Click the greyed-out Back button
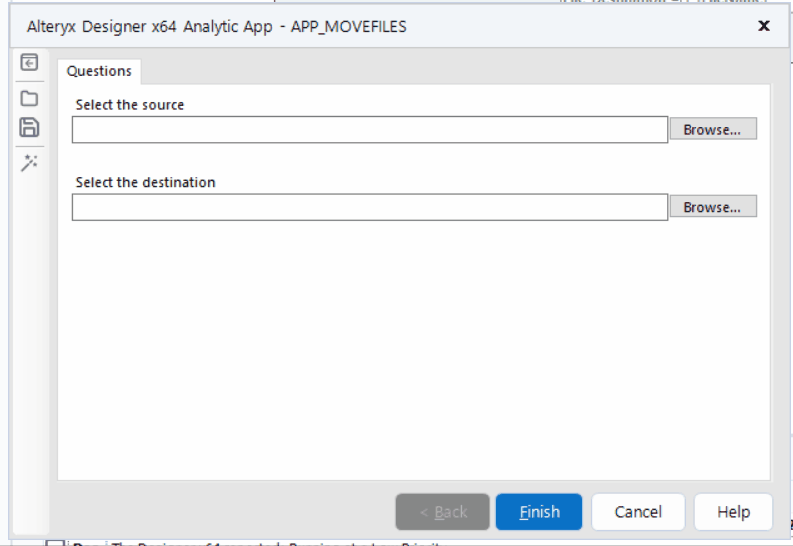This screenshot has width=793, height=546. click(x=443, y=512)
